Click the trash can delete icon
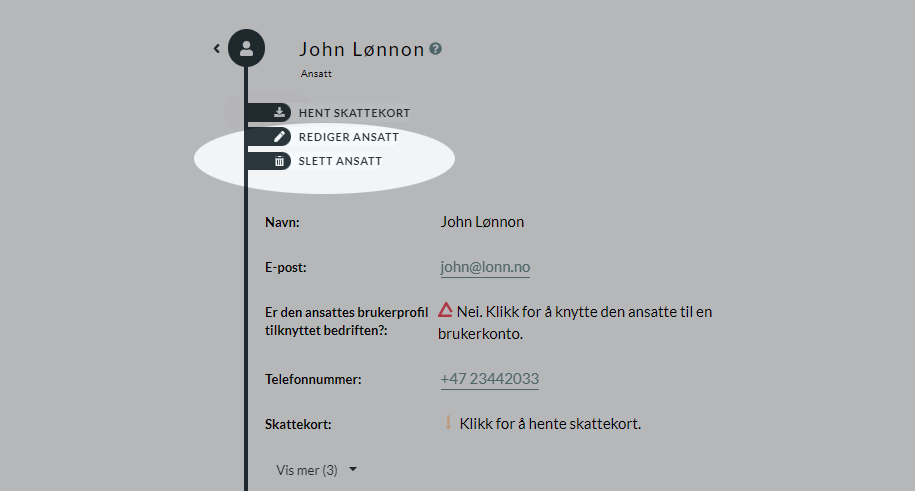The height and width of the screenshot is (491, 915). pyautogui.click(x=280, y=161)
